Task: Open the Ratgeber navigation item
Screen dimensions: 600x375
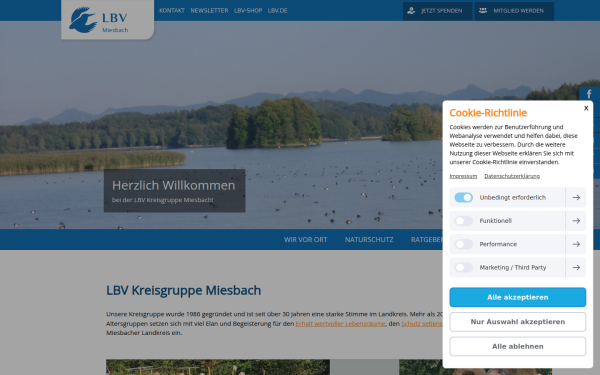Action: click(x=427, y=240)
